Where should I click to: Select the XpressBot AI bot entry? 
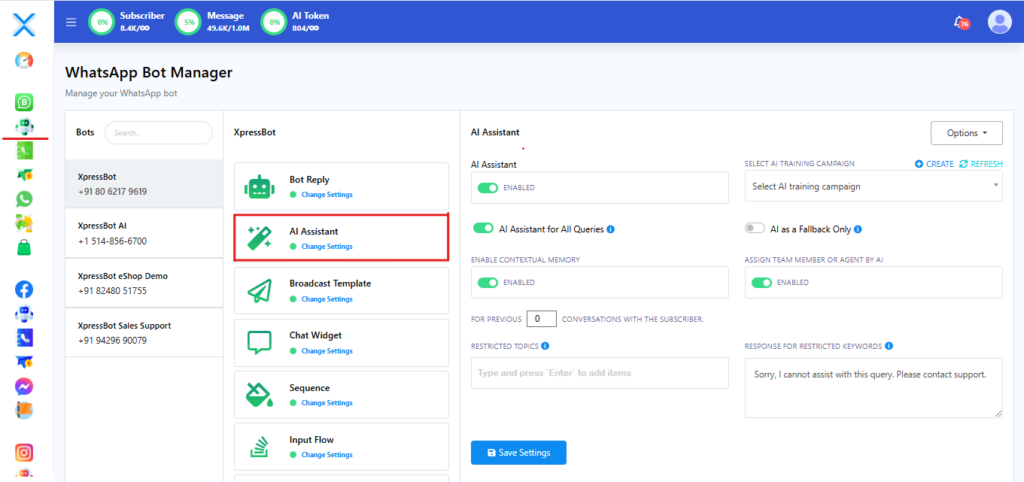(x=144, y=233)
